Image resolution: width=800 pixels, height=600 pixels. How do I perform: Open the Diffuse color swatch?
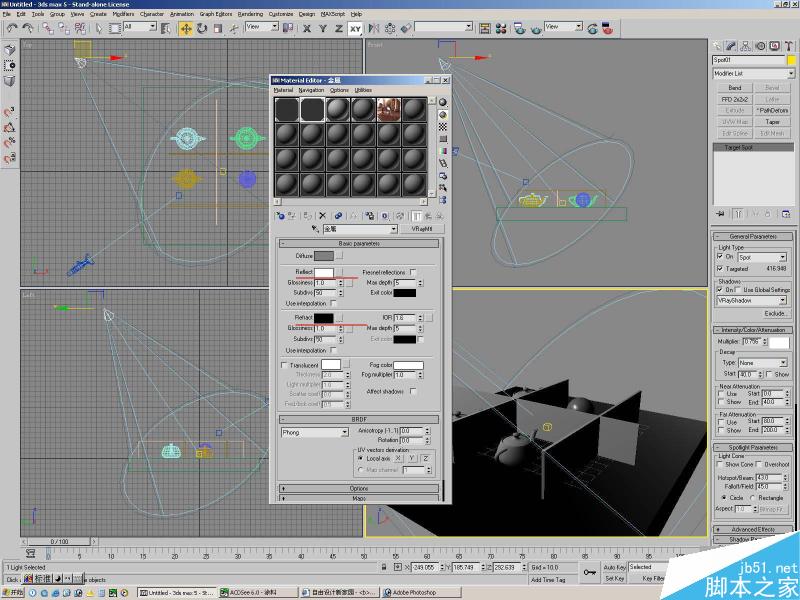324,255
